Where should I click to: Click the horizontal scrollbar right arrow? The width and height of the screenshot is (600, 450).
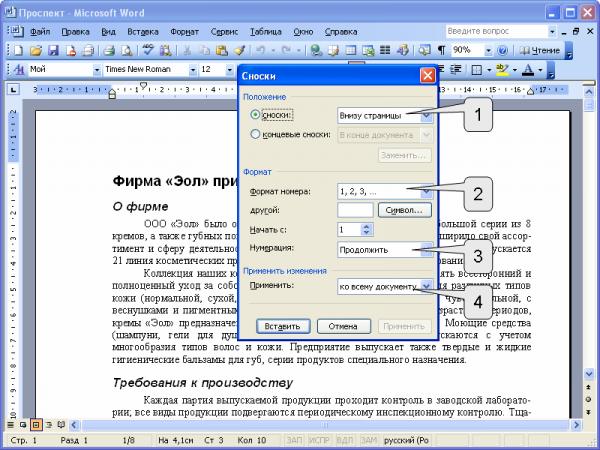(576, 425)
